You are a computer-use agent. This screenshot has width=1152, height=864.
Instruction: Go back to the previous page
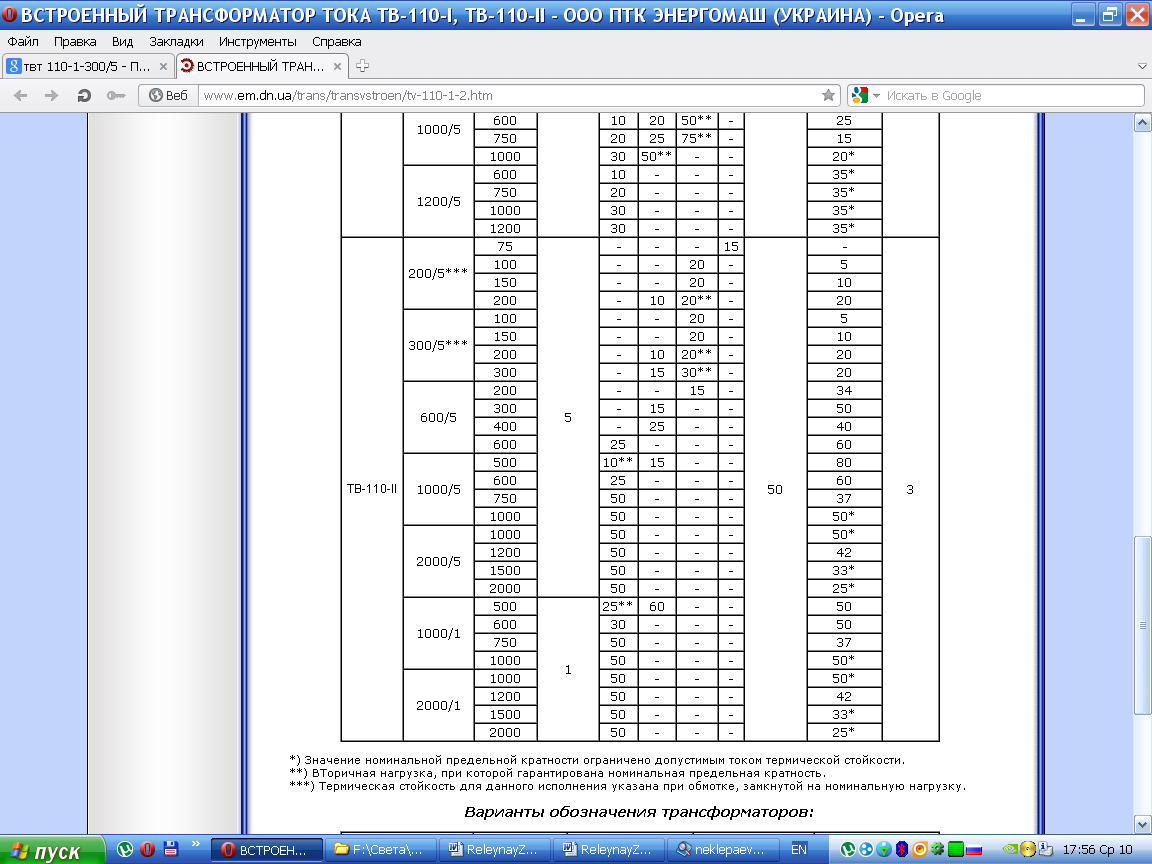pyautogui.click(x=21, y=96)
